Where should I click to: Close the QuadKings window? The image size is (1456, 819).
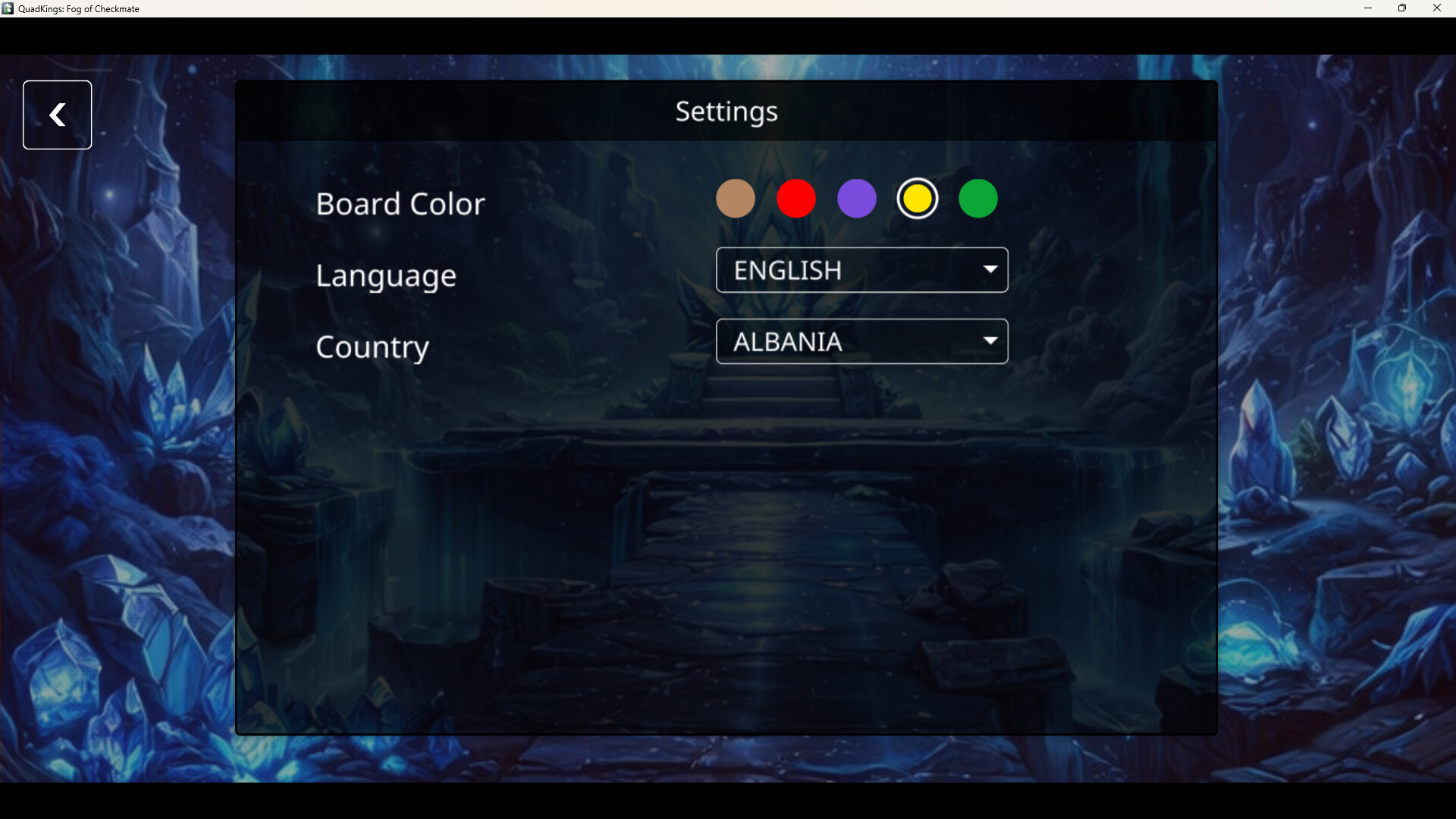click(x=1436, y=8)
